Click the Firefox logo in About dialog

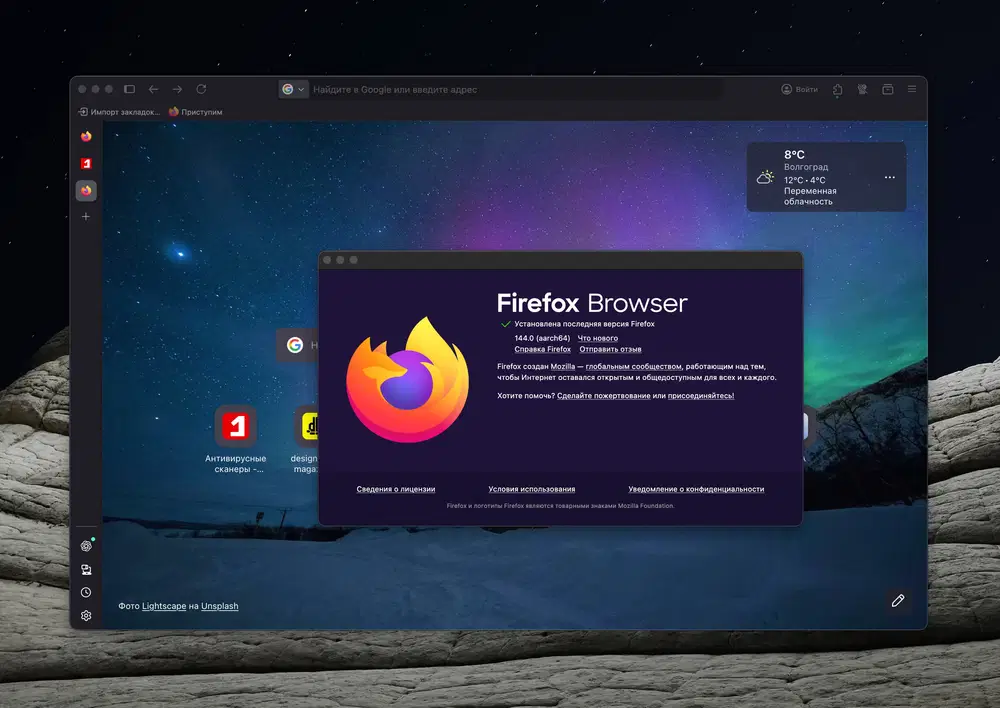(408, 380)
